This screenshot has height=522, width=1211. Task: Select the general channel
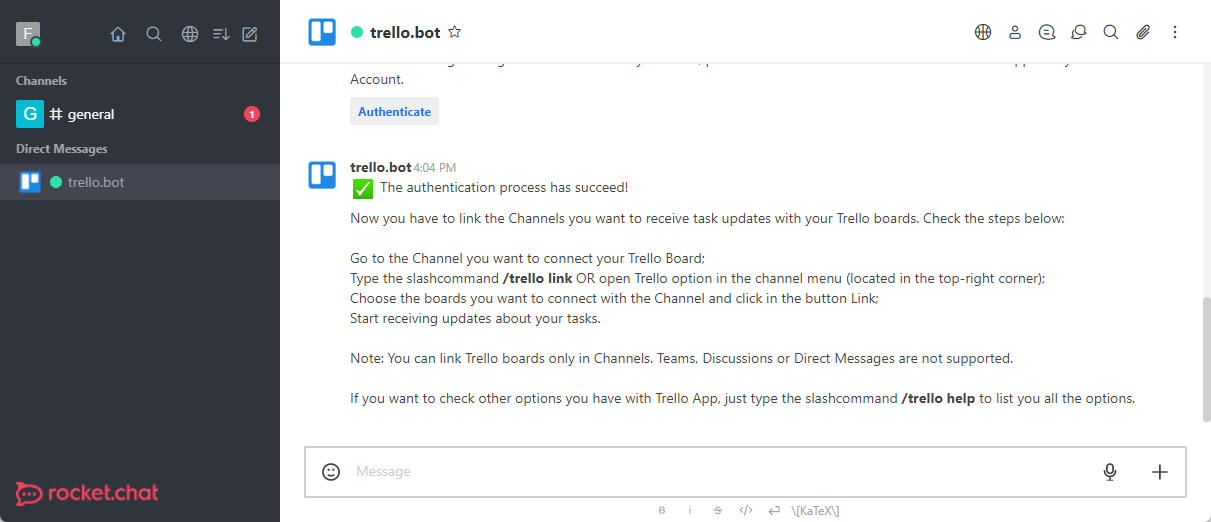tap(140, 114)
